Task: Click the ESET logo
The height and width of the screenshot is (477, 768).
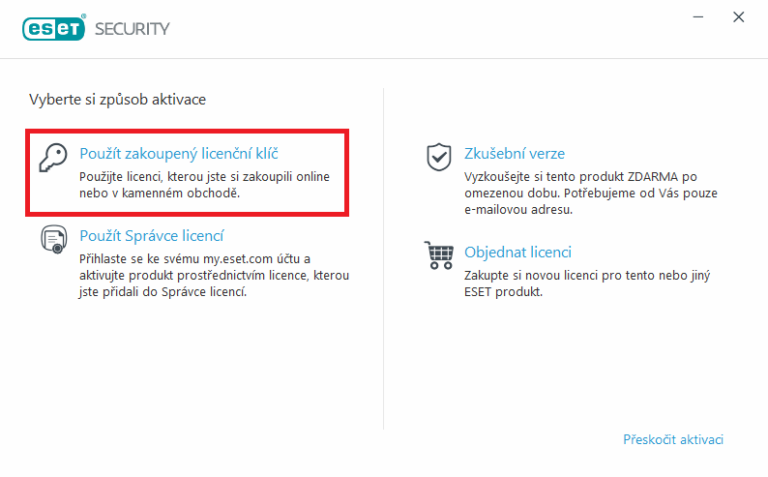Action: tap(54, 28)
